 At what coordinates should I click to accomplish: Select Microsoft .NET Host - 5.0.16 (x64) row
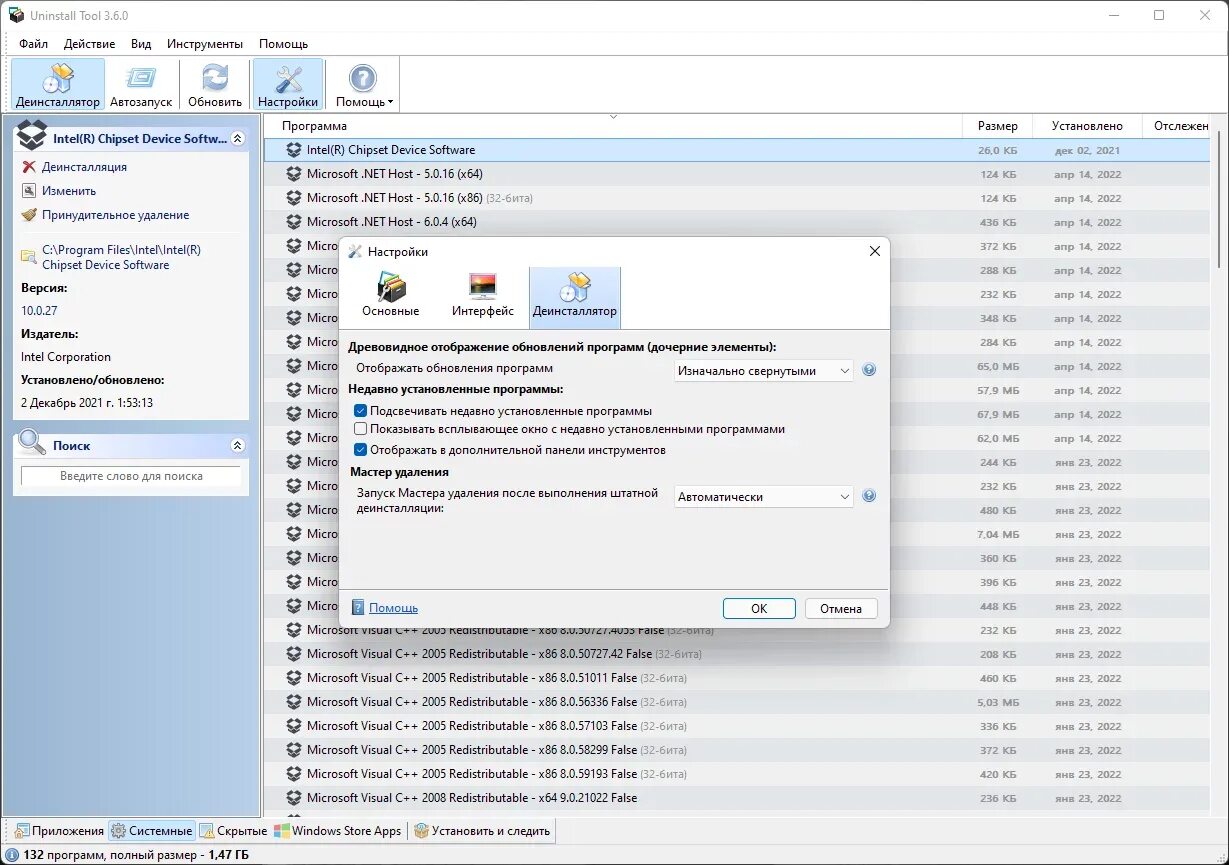(737, 174)
